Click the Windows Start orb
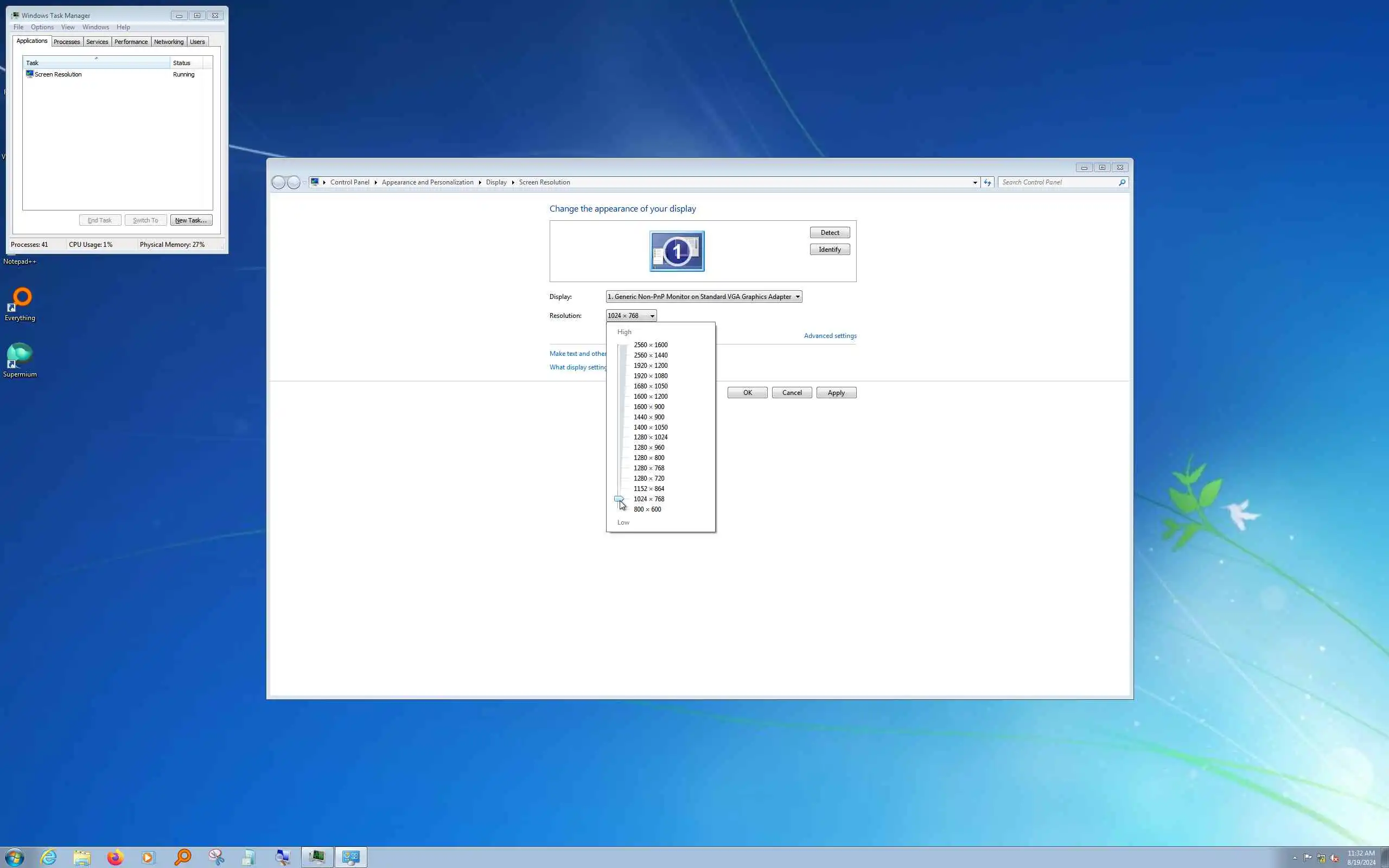 14,857
